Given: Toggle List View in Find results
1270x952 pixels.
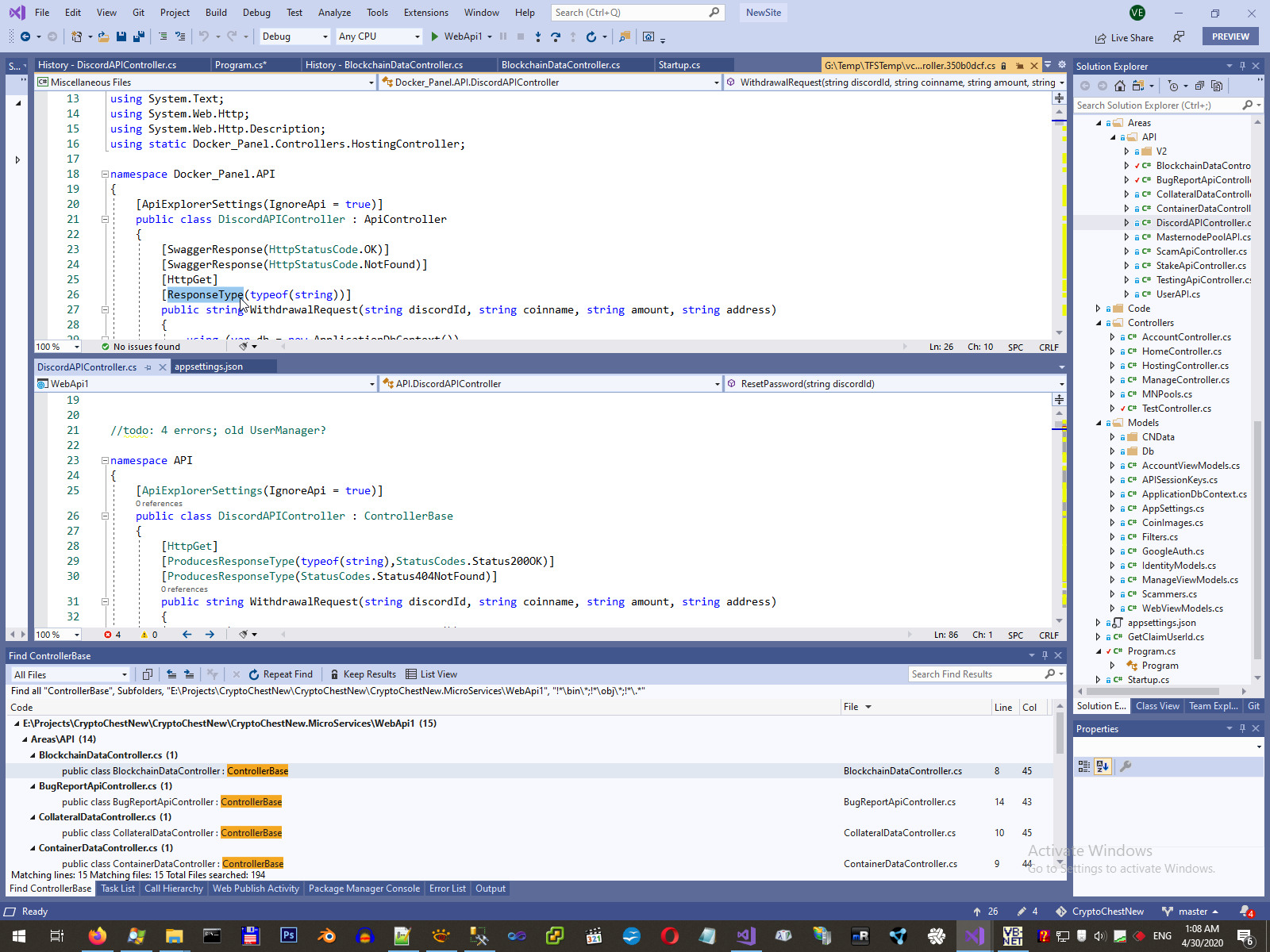Looking at the screenshot, I should coord(432,674).
